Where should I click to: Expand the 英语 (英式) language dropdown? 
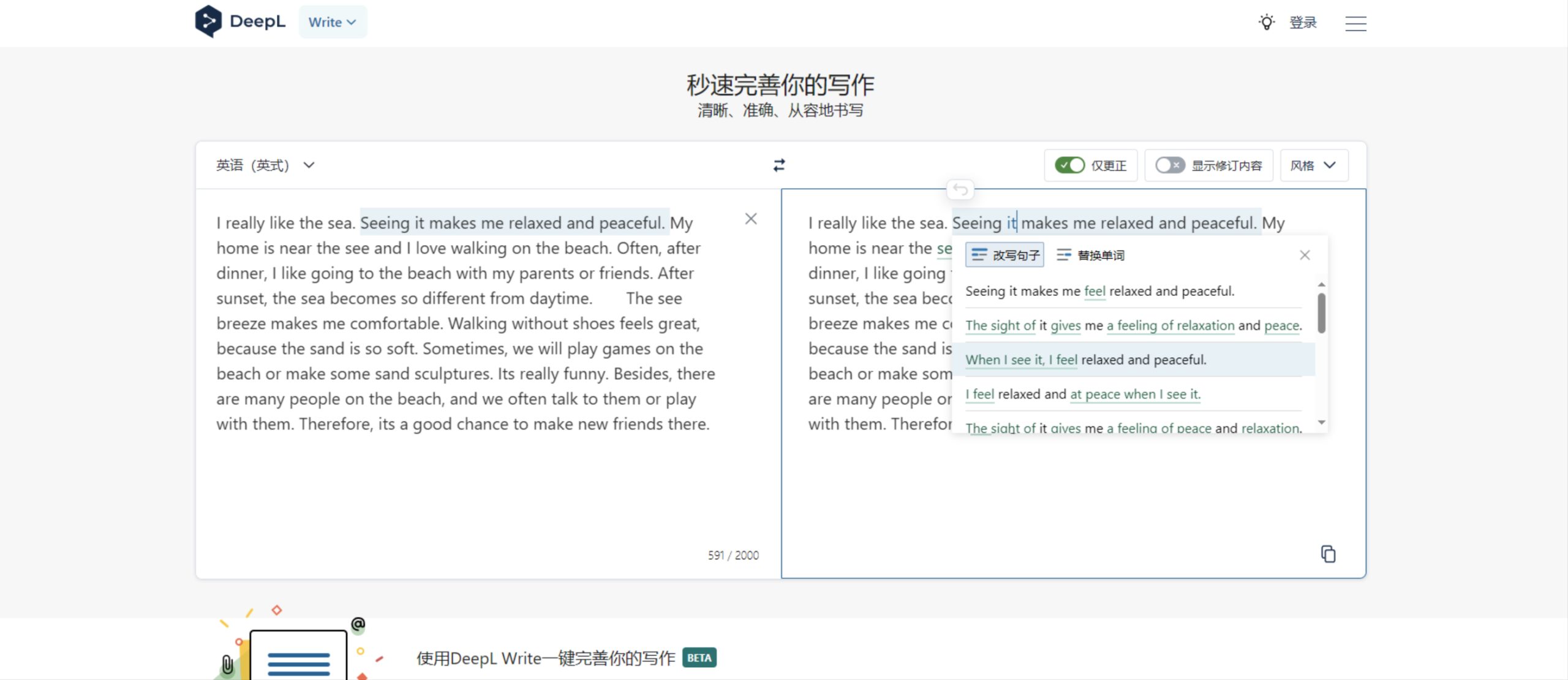click(265, 165)
